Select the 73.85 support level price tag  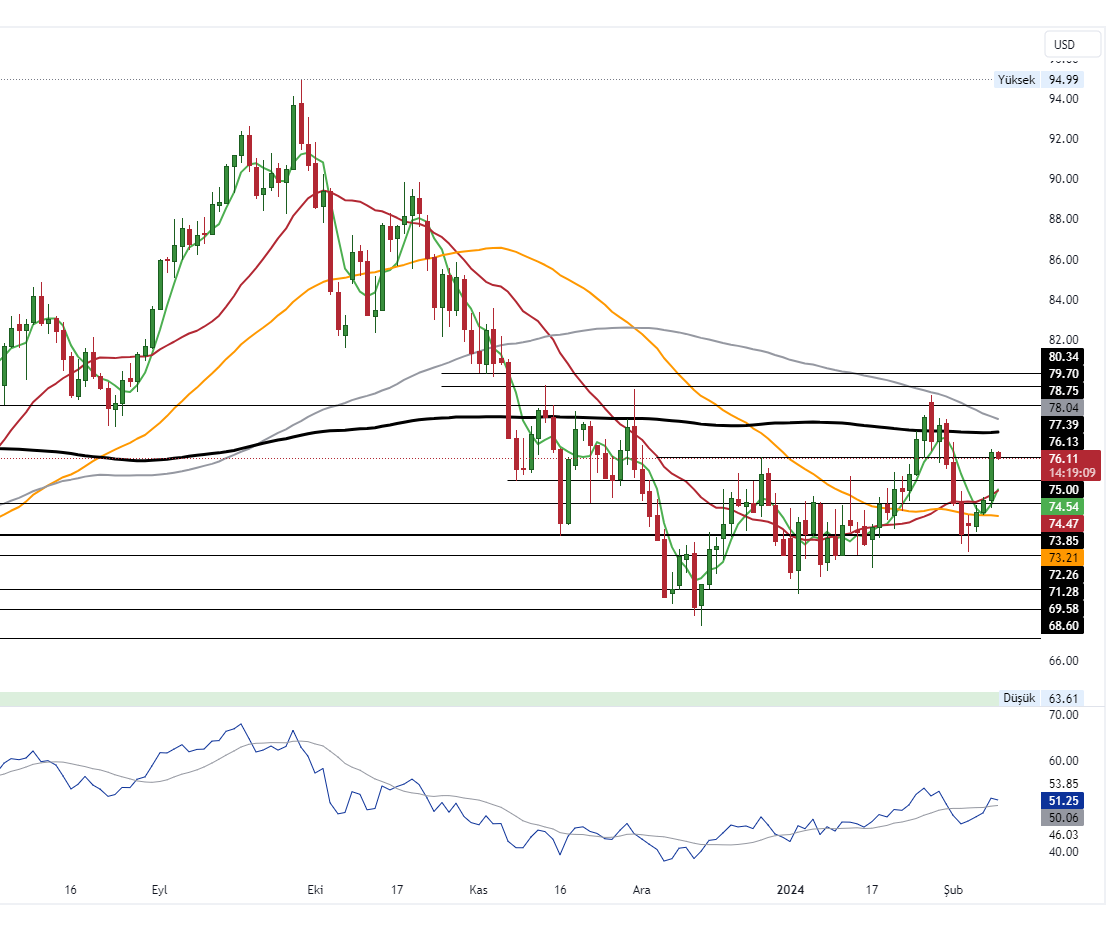pos(1063,540)
